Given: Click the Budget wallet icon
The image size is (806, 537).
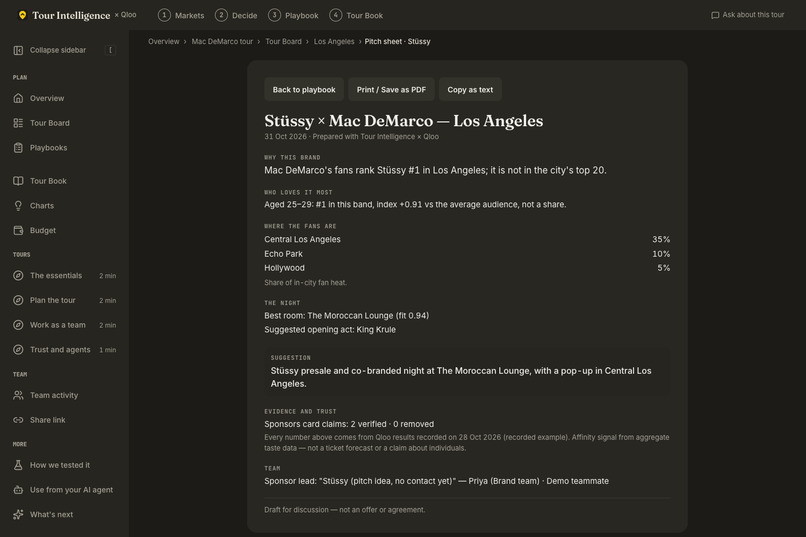Looking at the screenshot, I should pos(18,230).
